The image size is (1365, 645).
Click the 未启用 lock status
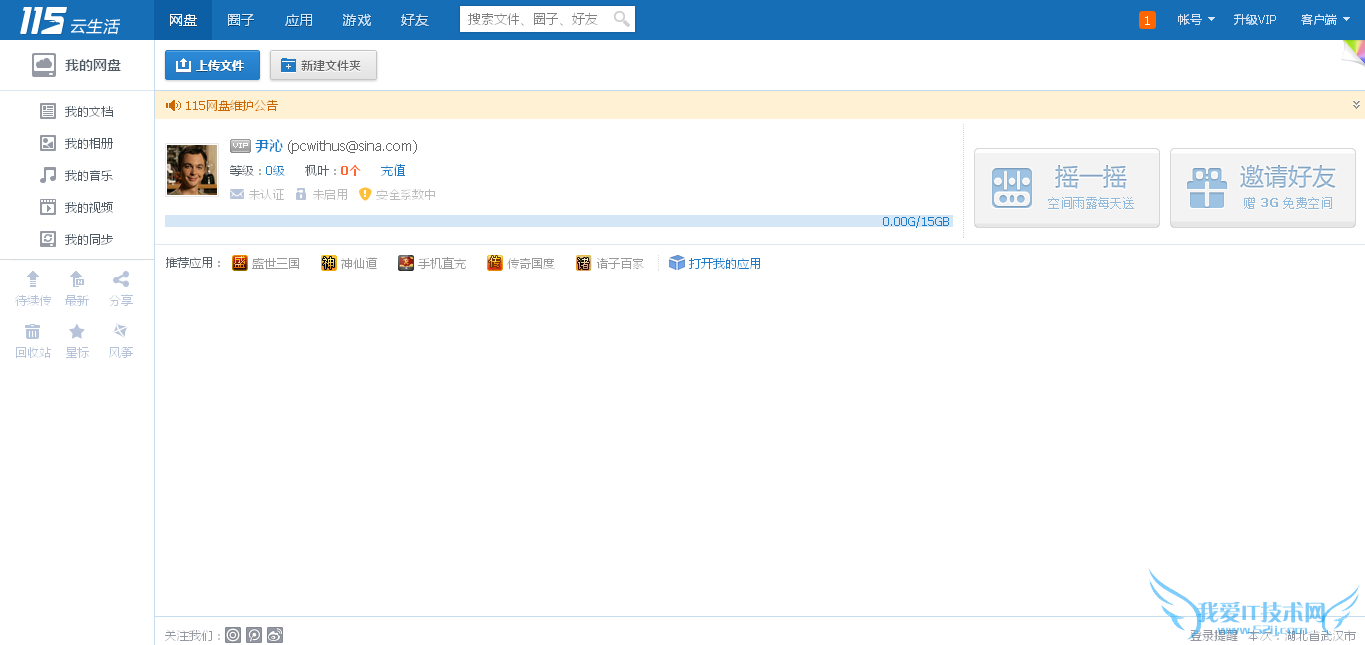tap(321, 195)
